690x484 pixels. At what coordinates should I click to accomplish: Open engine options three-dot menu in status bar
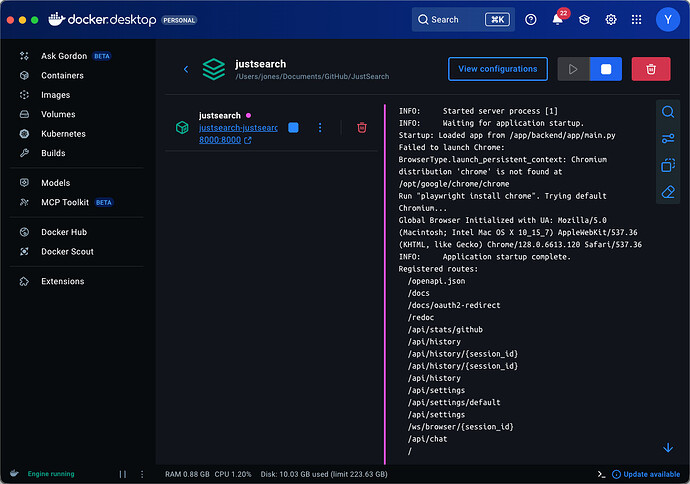point(142,474)
